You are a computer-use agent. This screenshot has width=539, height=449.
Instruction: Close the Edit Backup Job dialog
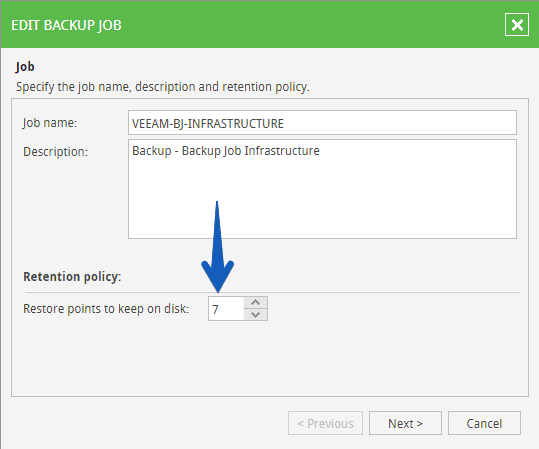pyautogui.click(x=517, y=25)
